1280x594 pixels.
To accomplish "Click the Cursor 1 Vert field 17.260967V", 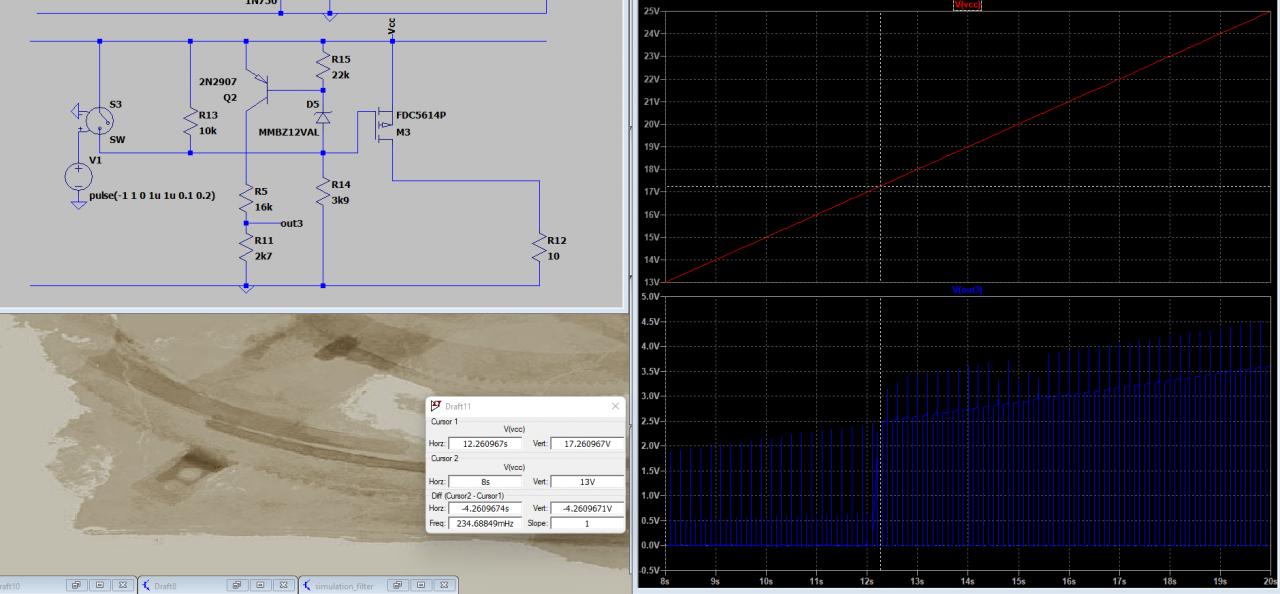I will [587, 443].
